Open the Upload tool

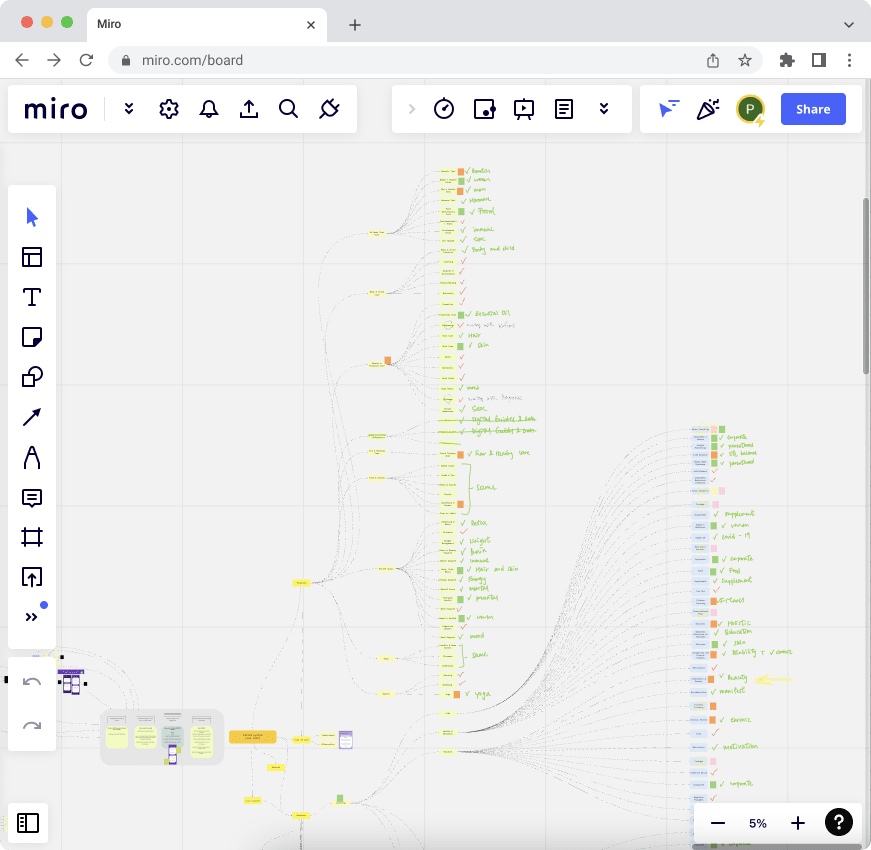pos(32,577)
